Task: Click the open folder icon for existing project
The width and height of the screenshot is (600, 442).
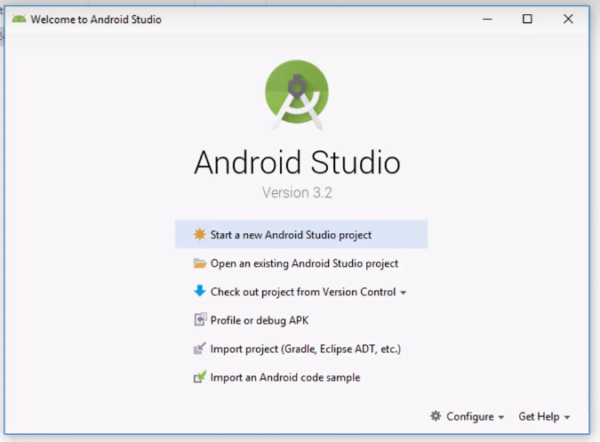Action: point(200,264)
